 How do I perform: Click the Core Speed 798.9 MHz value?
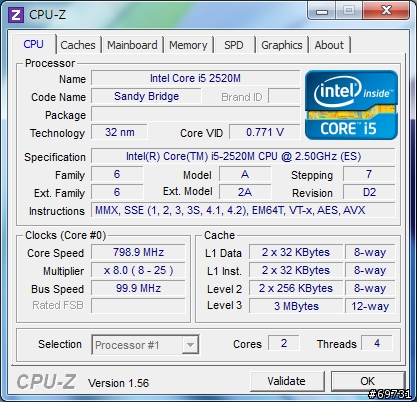(x=138, y=252)
